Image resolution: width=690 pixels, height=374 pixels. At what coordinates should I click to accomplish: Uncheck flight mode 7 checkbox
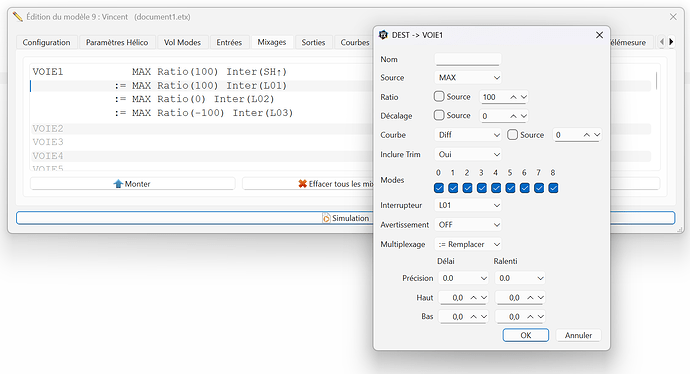click(x=539, y=188)
